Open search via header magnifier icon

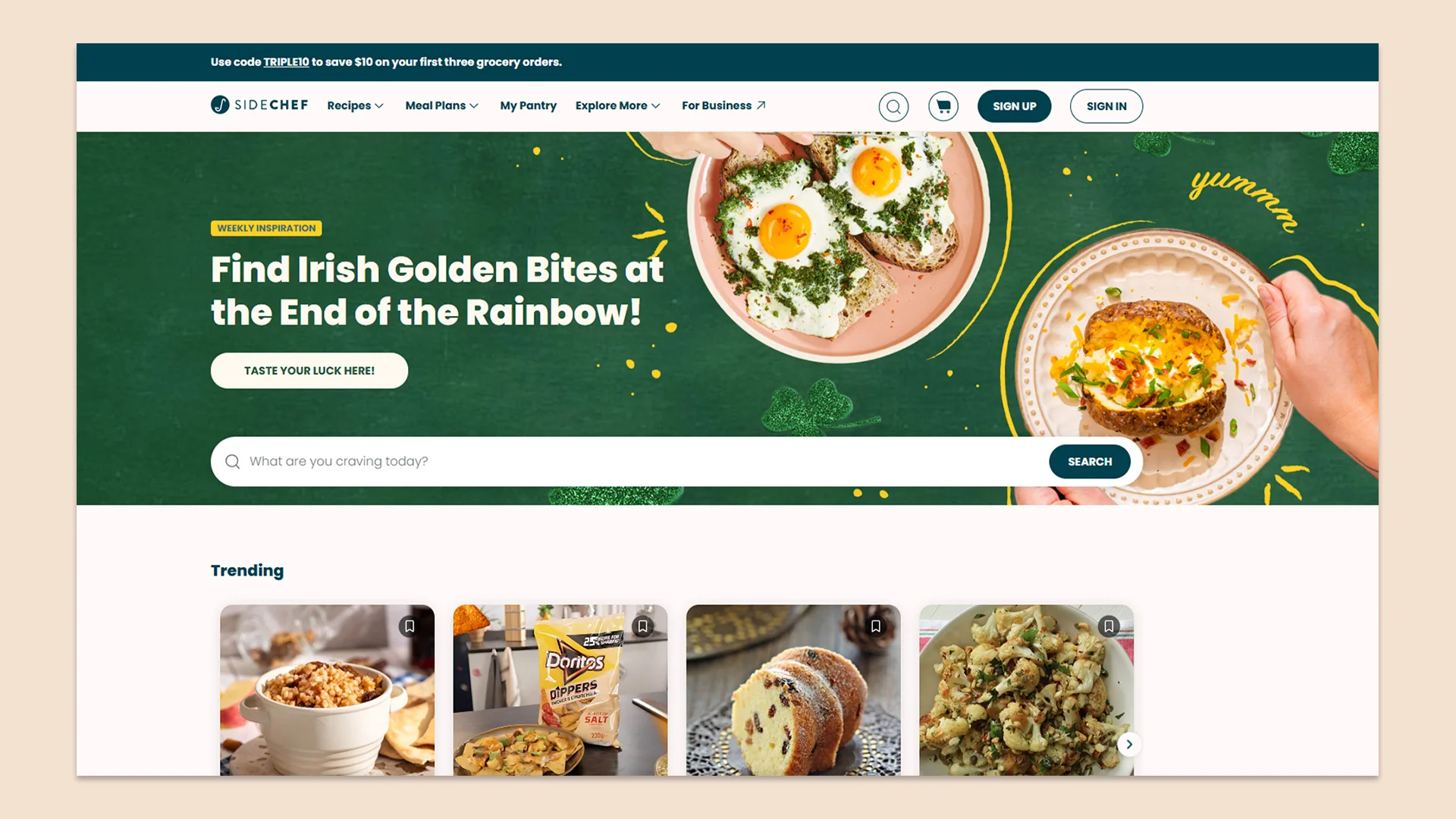point(893,106)
